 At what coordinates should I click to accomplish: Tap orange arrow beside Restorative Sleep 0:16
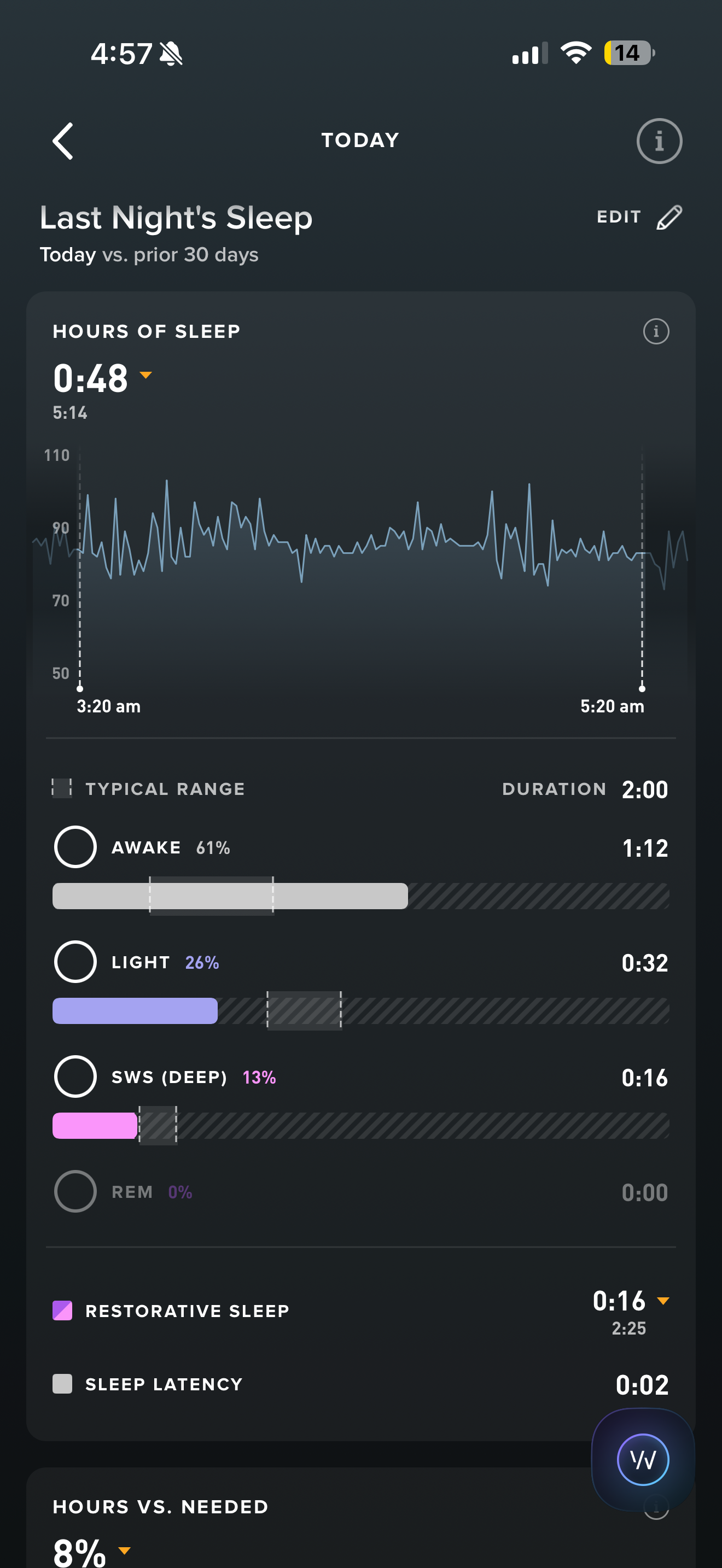[663, 1301]
